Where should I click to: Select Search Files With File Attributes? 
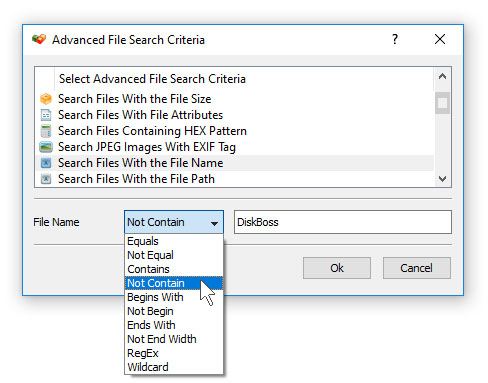[x=234, y=115]
